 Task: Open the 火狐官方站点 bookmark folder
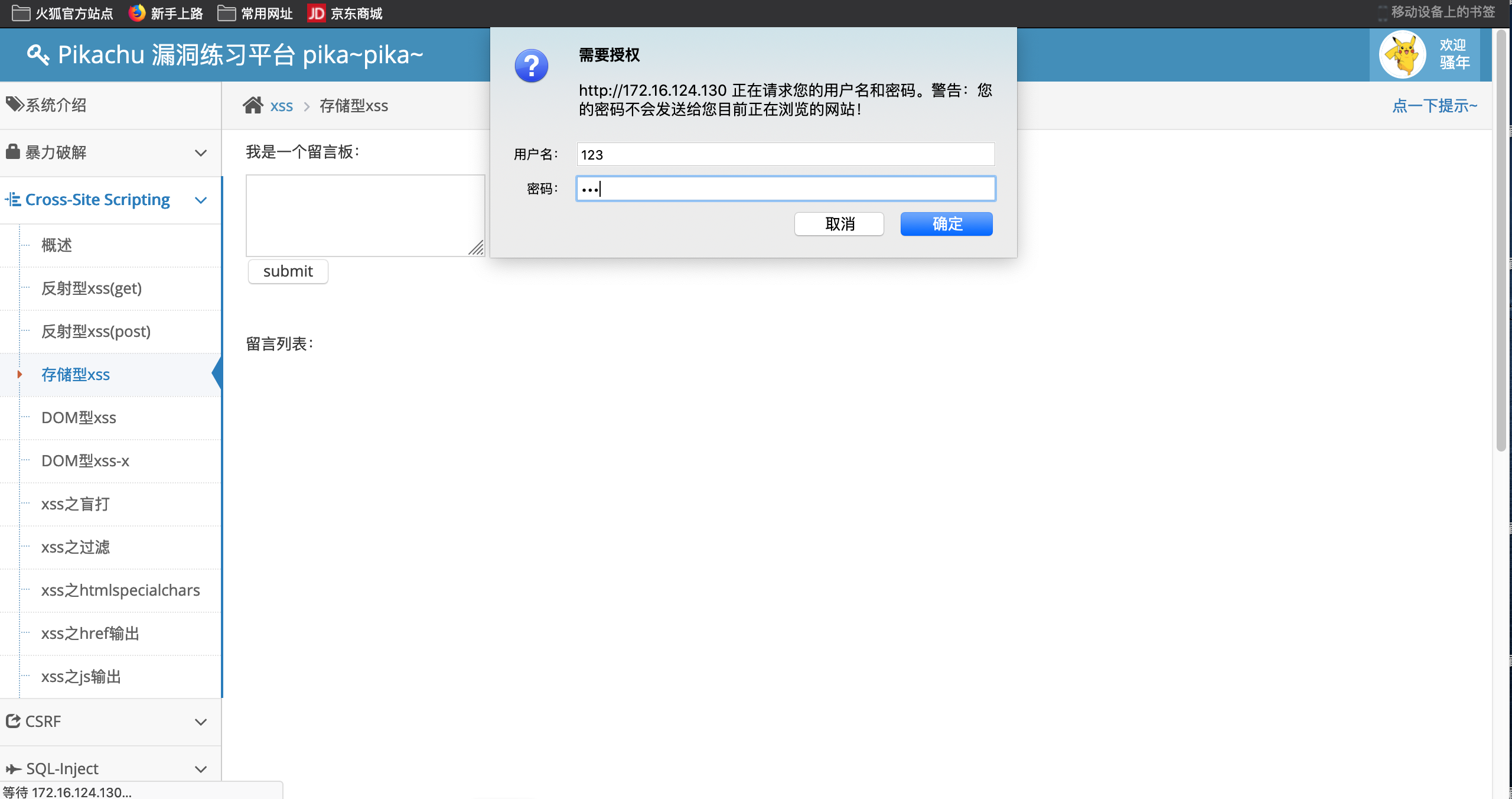click(x=63, y=13)
